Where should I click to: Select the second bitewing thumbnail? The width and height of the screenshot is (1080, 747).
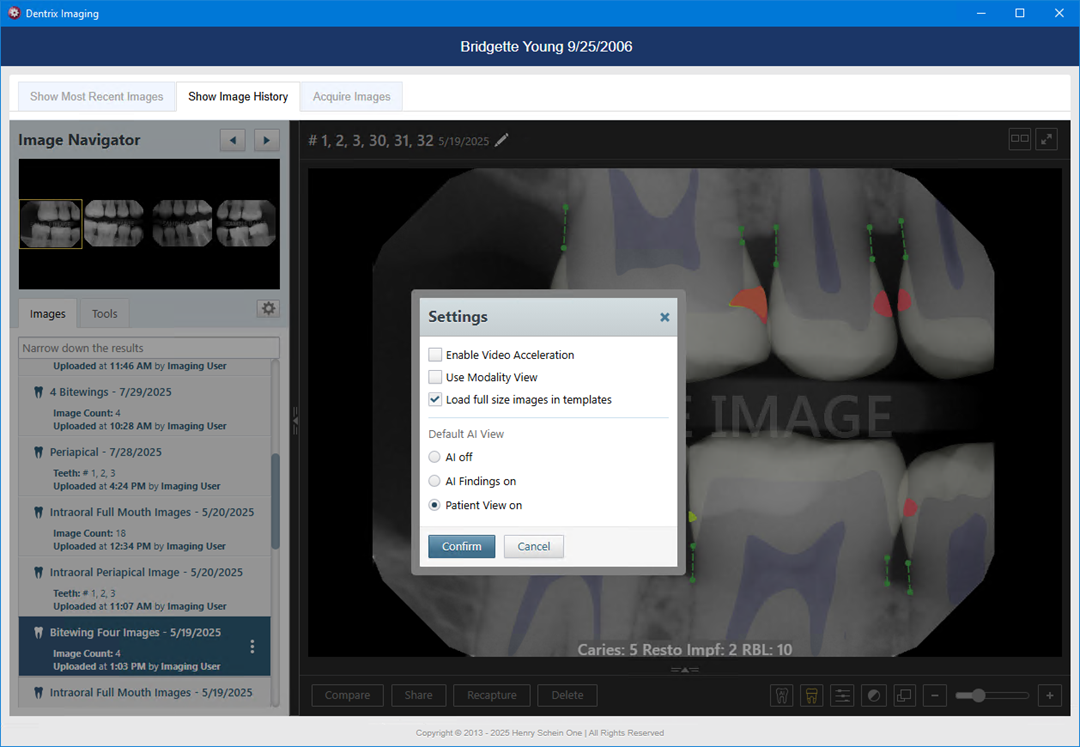[114, 224]
